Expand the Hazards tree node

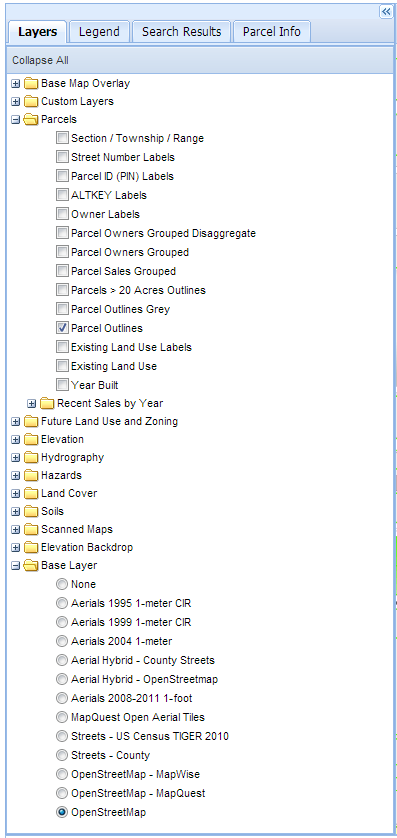click(x=15, y=476)
